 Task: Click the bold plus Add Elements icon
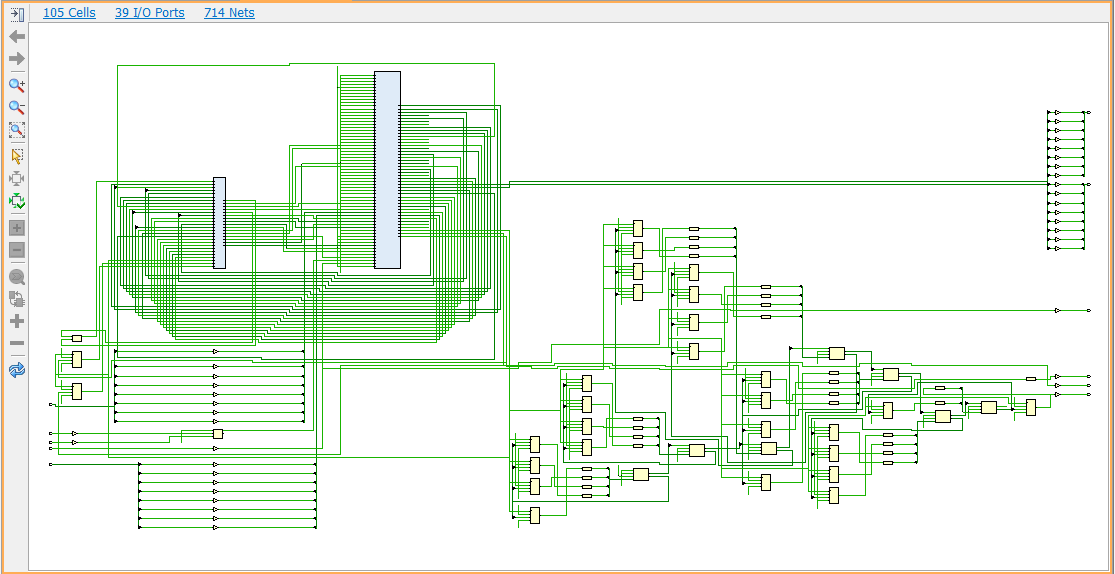click(16, 321)
